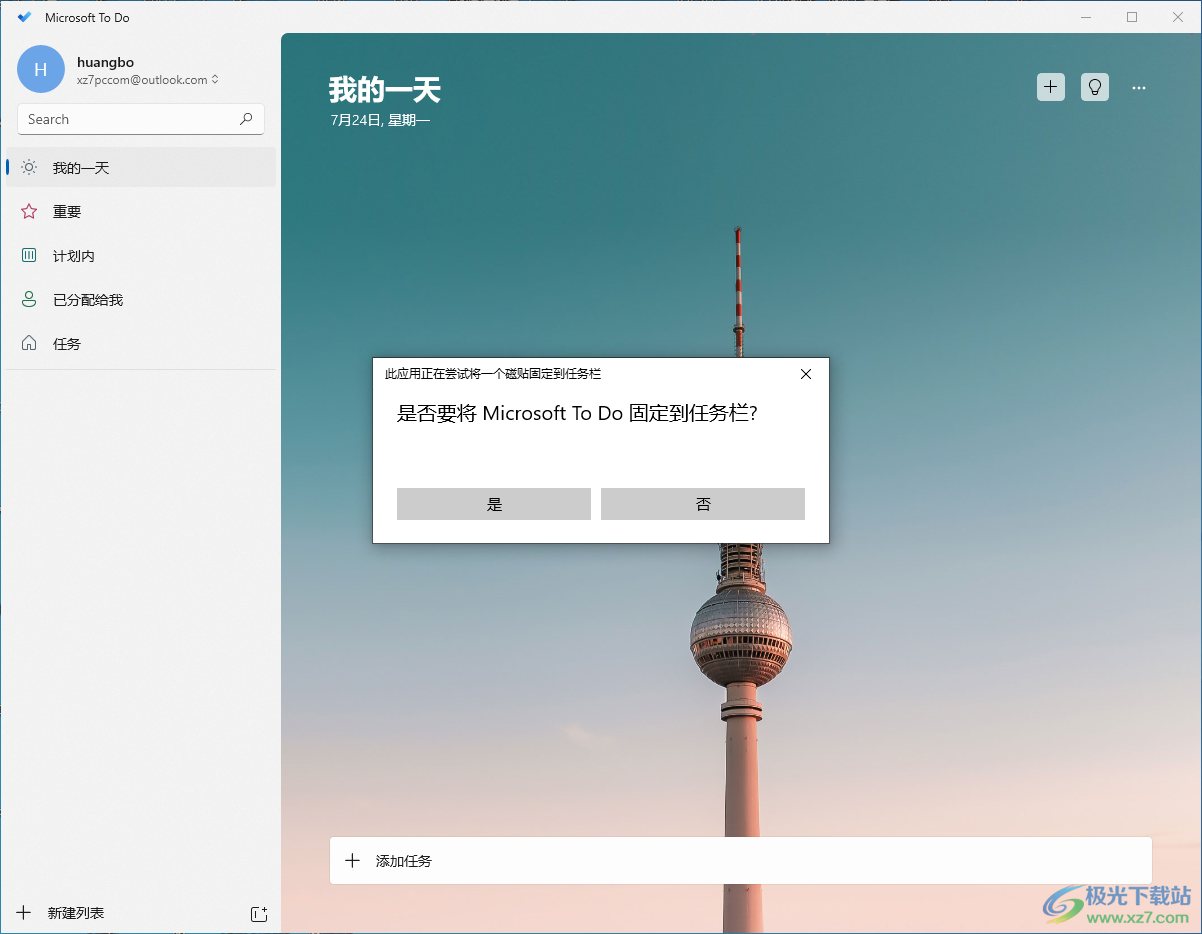1202x934 pixels.
Task: Click the 我的一天 page title
Action: tap(385, 90)
